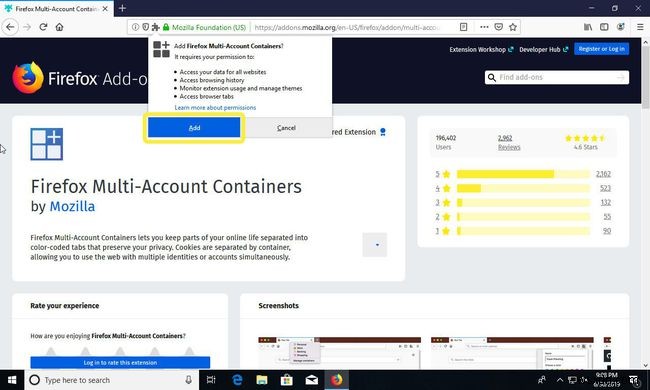Click the taskbar microphone icon
This screenshot has height=390, width=650.
tap(189, 380)
